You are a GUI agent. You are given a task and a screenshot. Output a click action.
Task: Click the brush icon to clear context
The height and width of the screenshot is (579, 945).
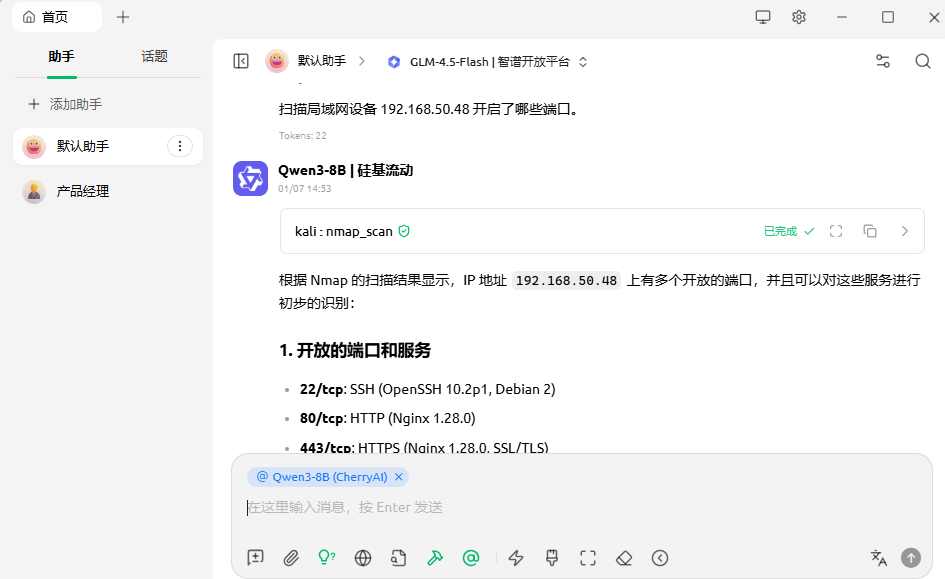click(552, 558)
